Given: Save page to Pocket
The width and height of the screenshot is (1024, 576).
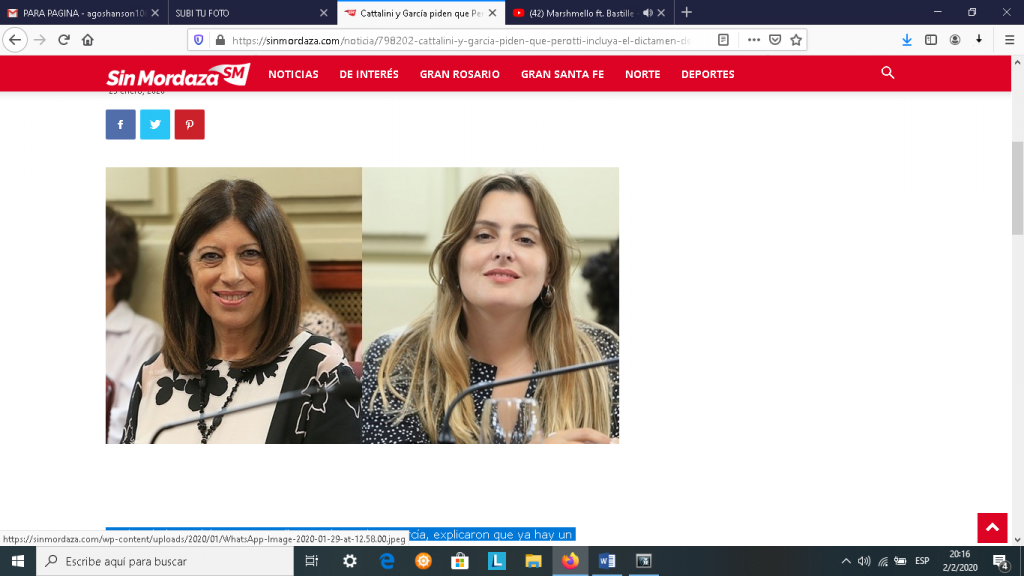Looking at the screenshot, I should coord(775,40).
